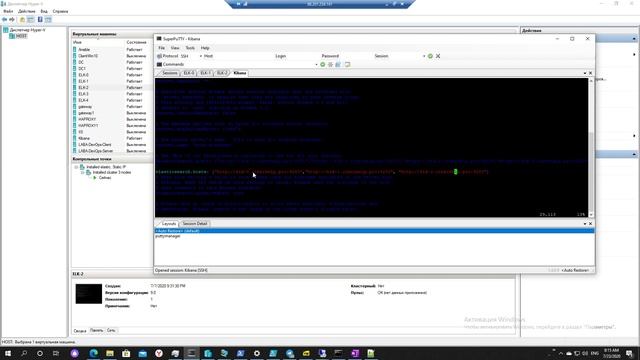Open Microsoft Edge from the taskbar
Screen dimensions: 640x360
[x=93, y=353]
